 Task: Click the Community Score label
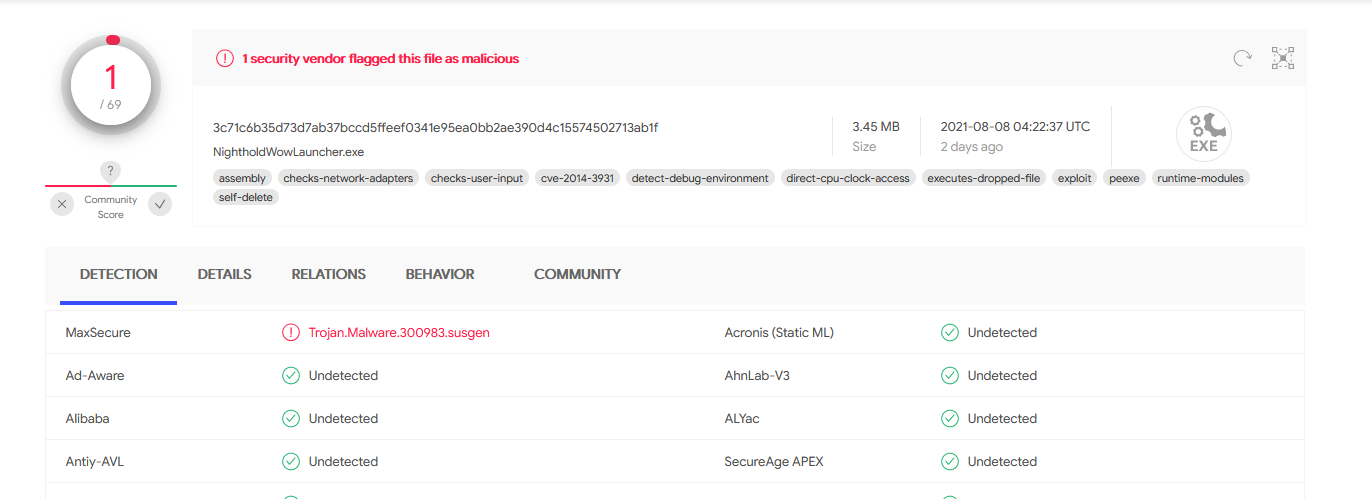[111, 207]
